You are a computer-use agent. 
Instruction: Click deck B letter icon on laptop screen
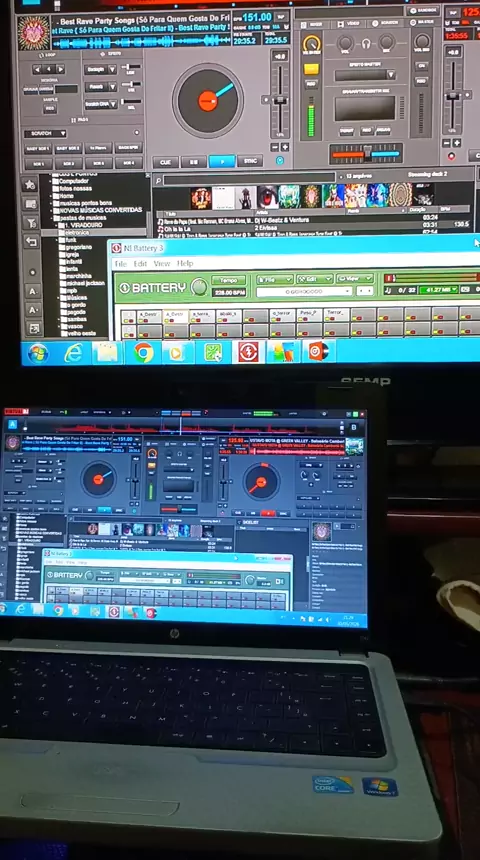pyautogui.click(x=354, y=427)
